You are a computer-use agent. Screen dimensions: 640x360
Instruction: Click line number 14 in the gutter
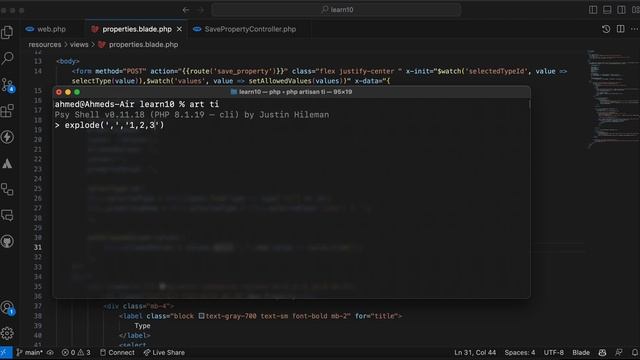38,71
